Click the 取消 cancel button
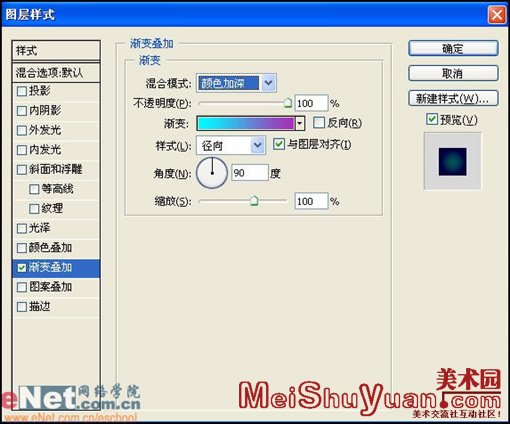The image size is (510, 424). (453, 73)
